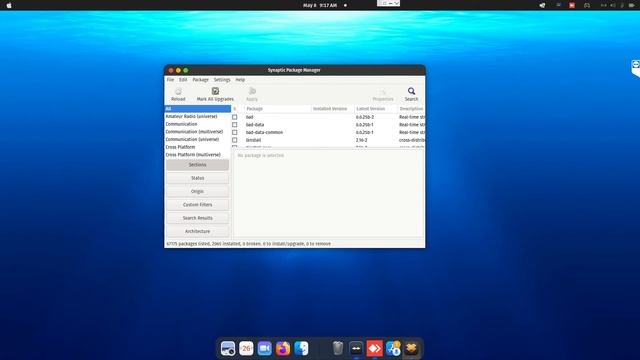The height and width of the screenshot is (360, 640).
Task: Open the Synaptic box icon in dock
Action: (x=411, y=348)
